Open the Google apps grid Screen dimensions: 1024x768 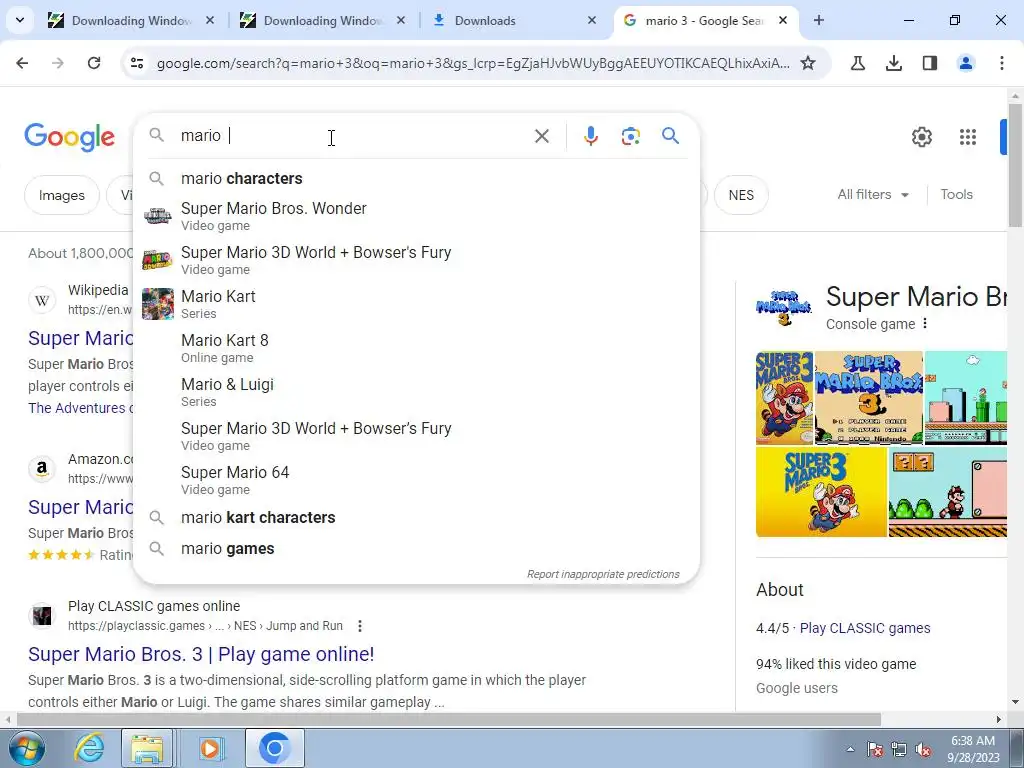(x=968, y=136)
